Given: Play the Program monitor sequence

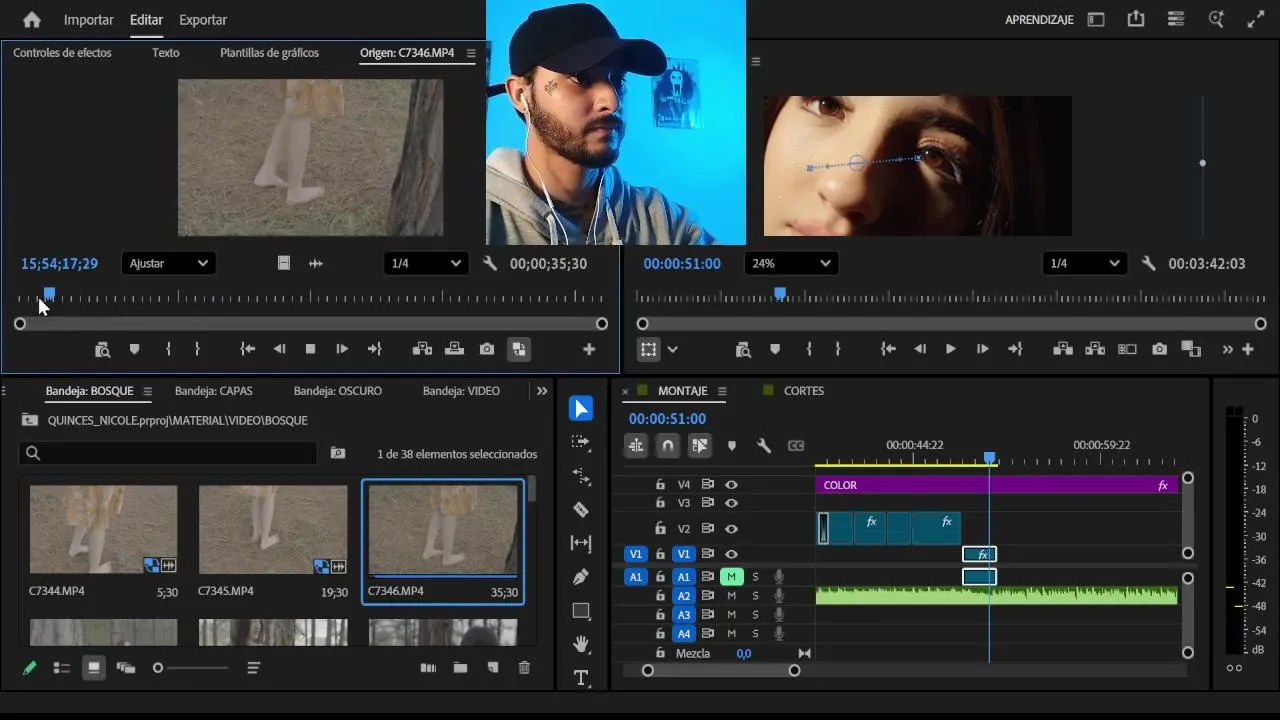Looking at the screenshot, I should [x=950, y=349].
